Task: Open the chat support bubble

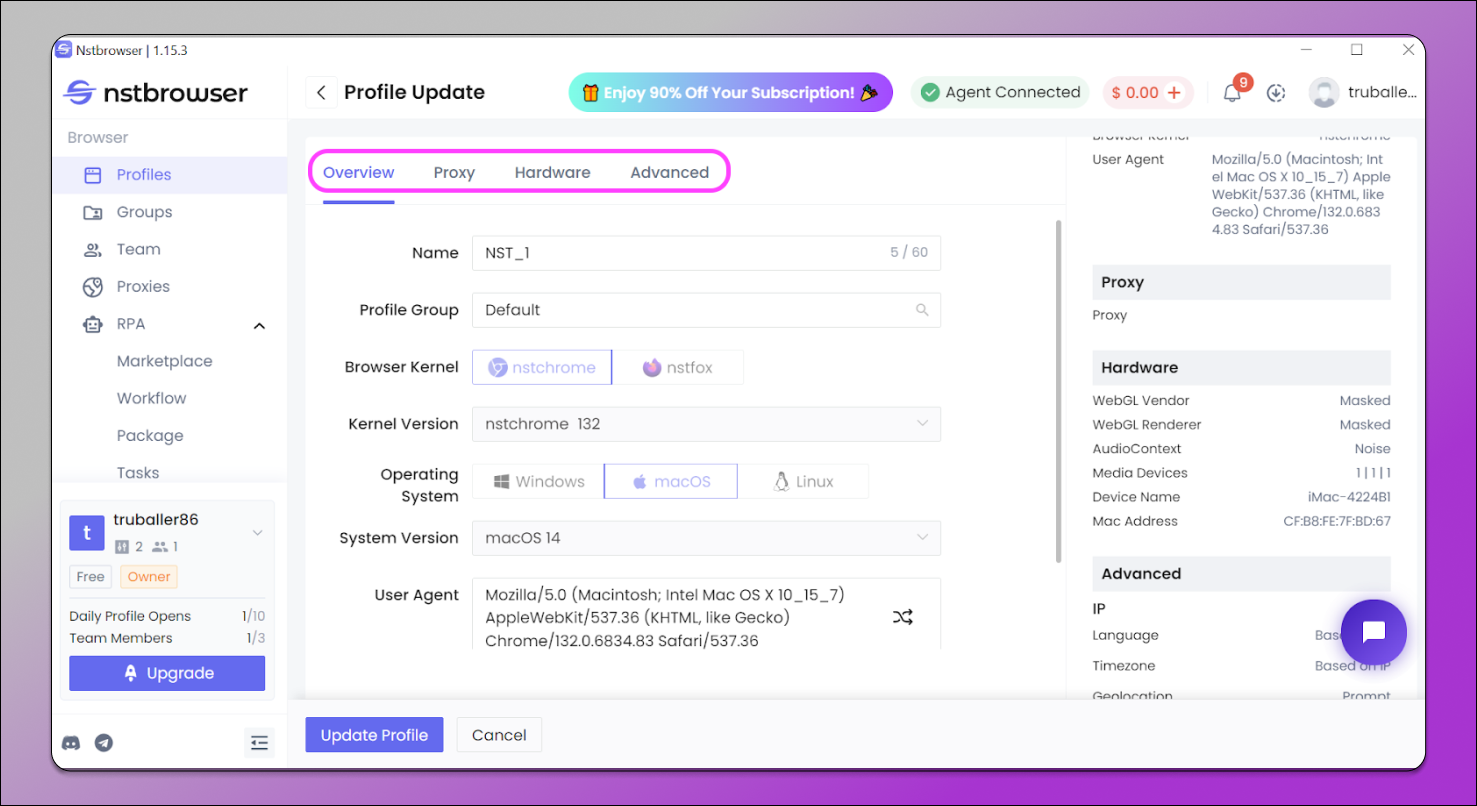Action: (x=1373, y=632)
